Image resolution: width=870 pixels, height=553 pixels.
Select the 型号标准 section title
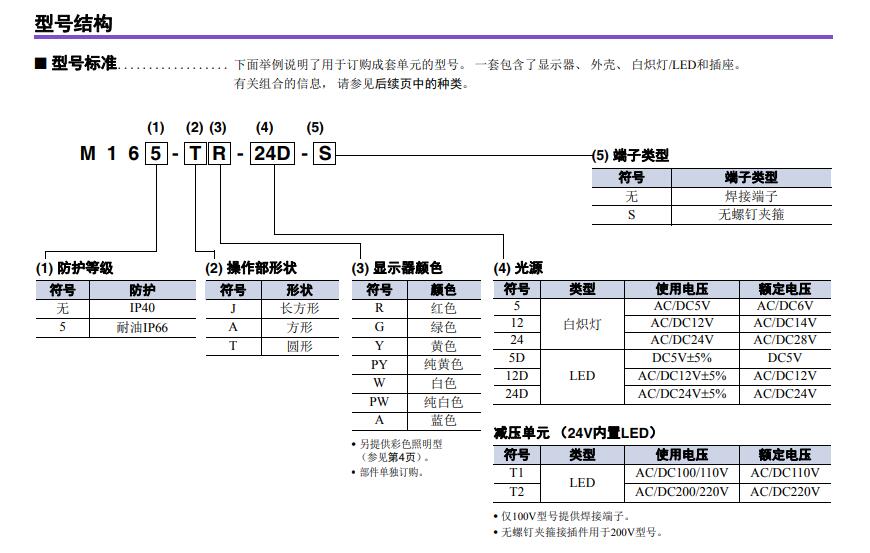pyautogui.click(x=84, y=63)
